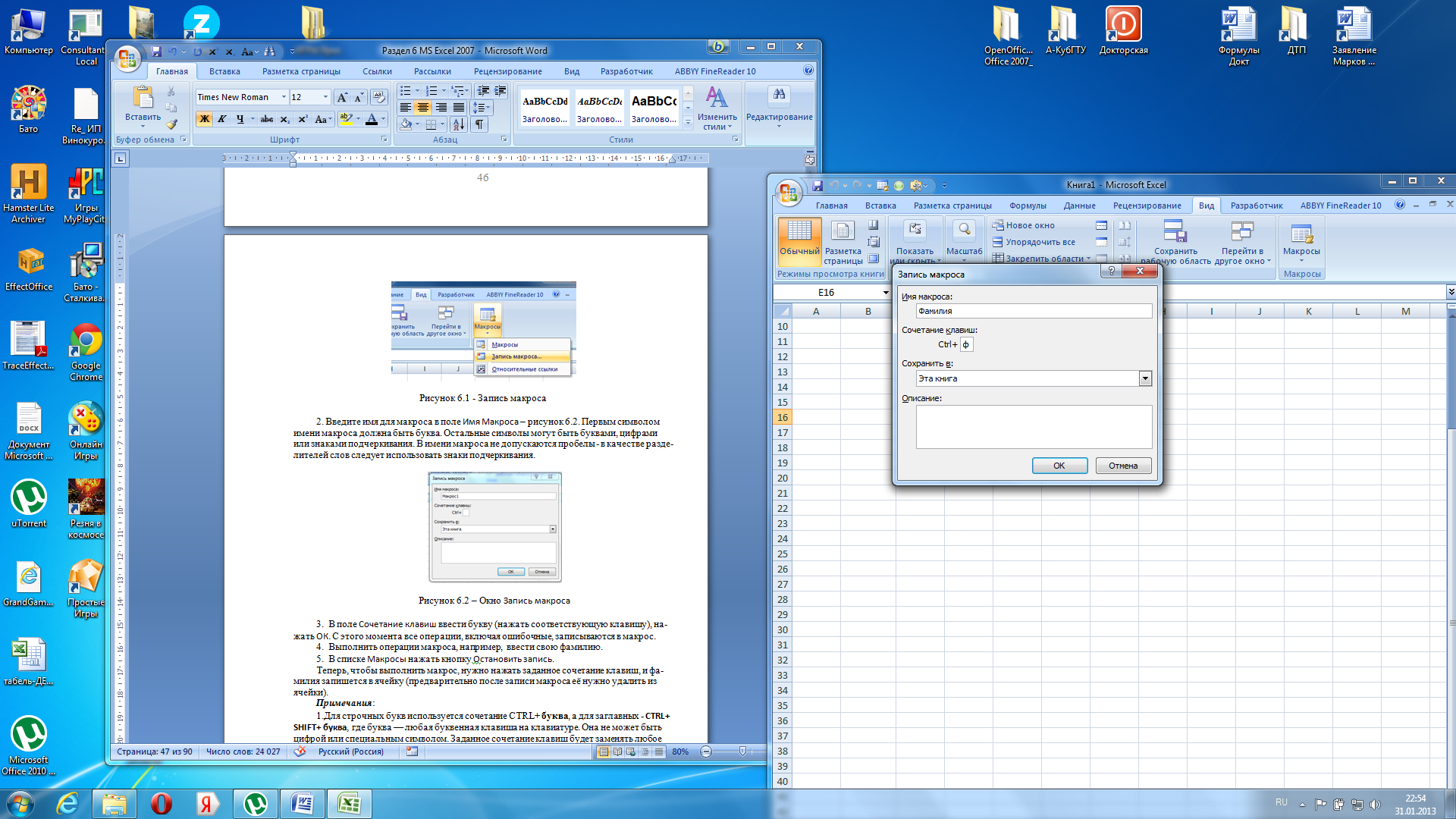Open the Данные tab in Excel
Image resolution: width=1456 pixels, height=819 pixels.
1079,206
